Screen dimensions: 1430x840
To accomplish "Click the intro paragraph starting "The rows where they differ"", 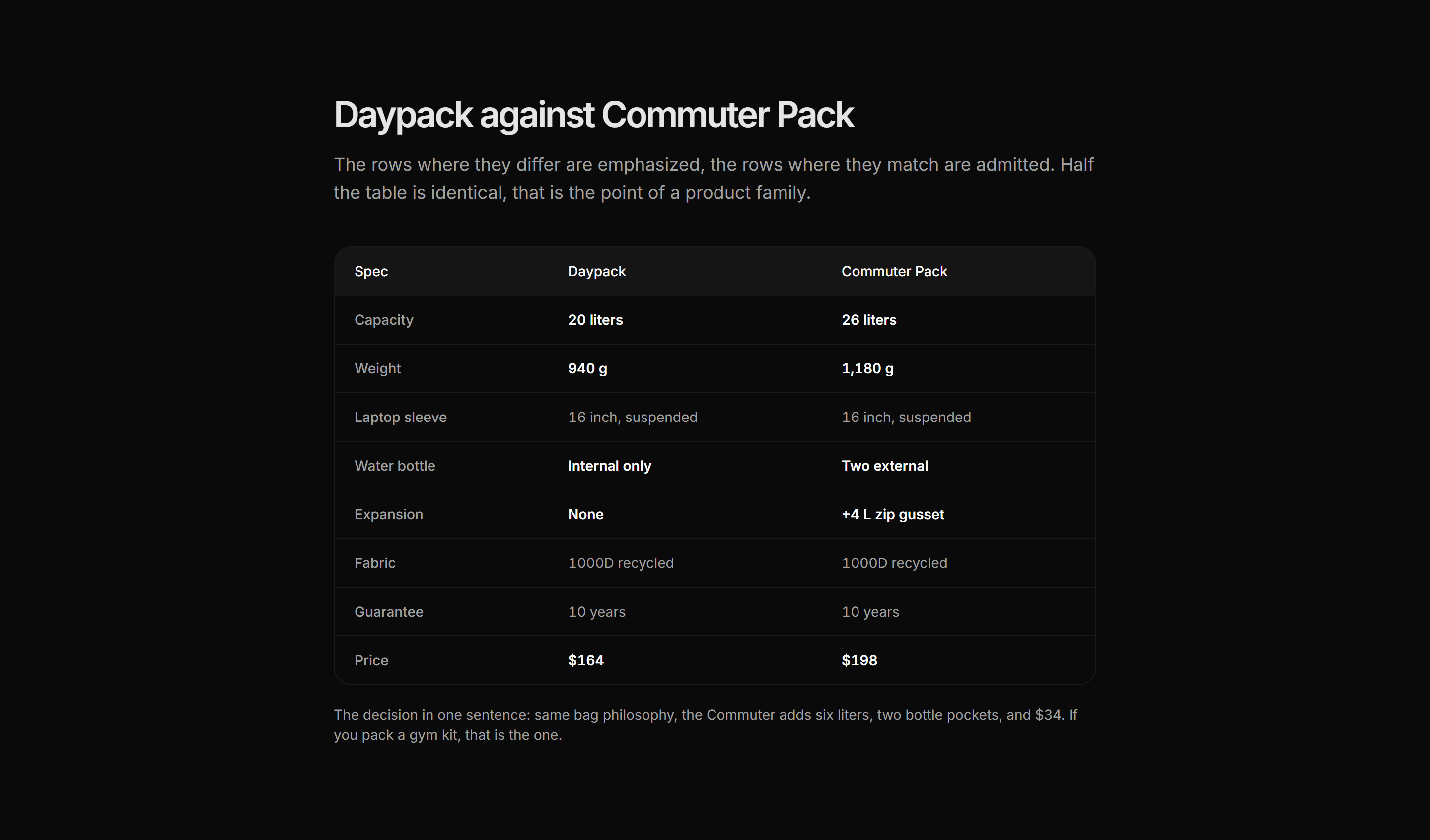I will click(x=714, y=178).
